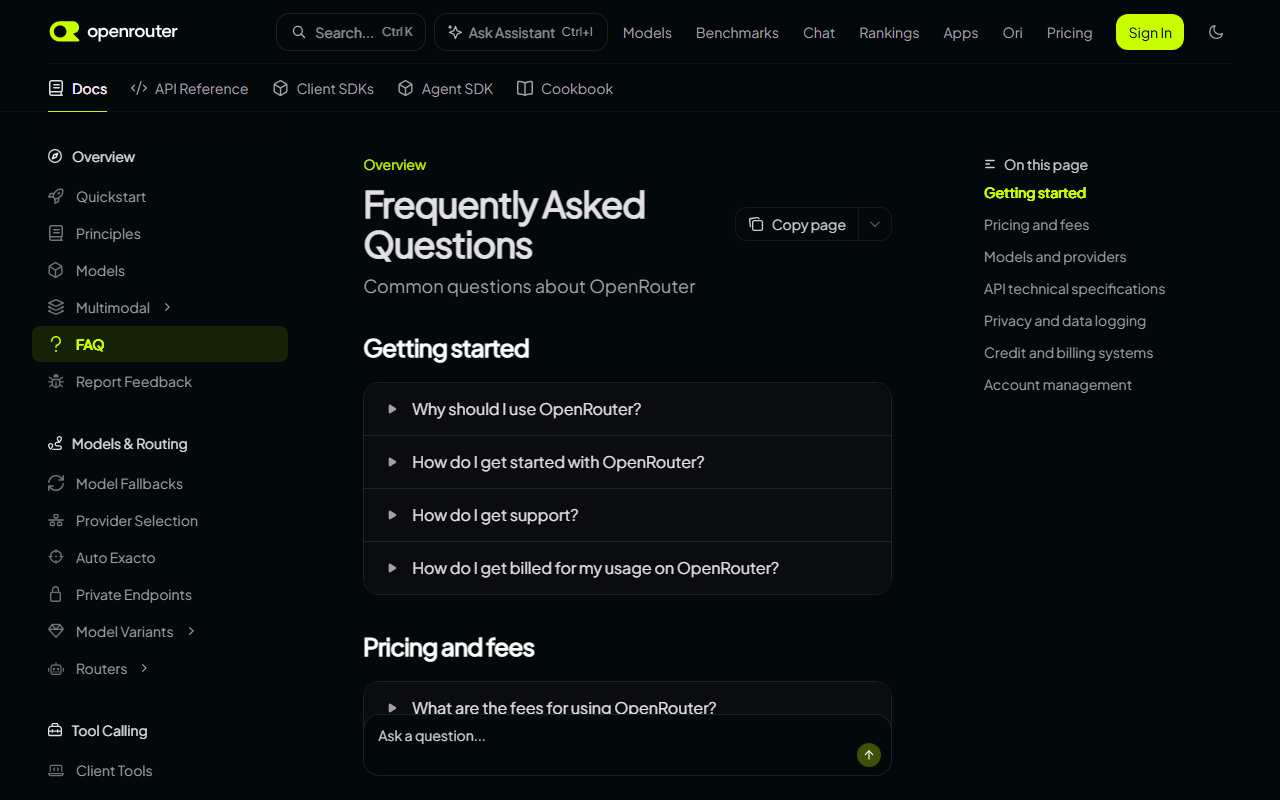Click the diamond icon beside Model Variants
The height and width of the screenshot is (800, 1280).
tap(56, 632)
